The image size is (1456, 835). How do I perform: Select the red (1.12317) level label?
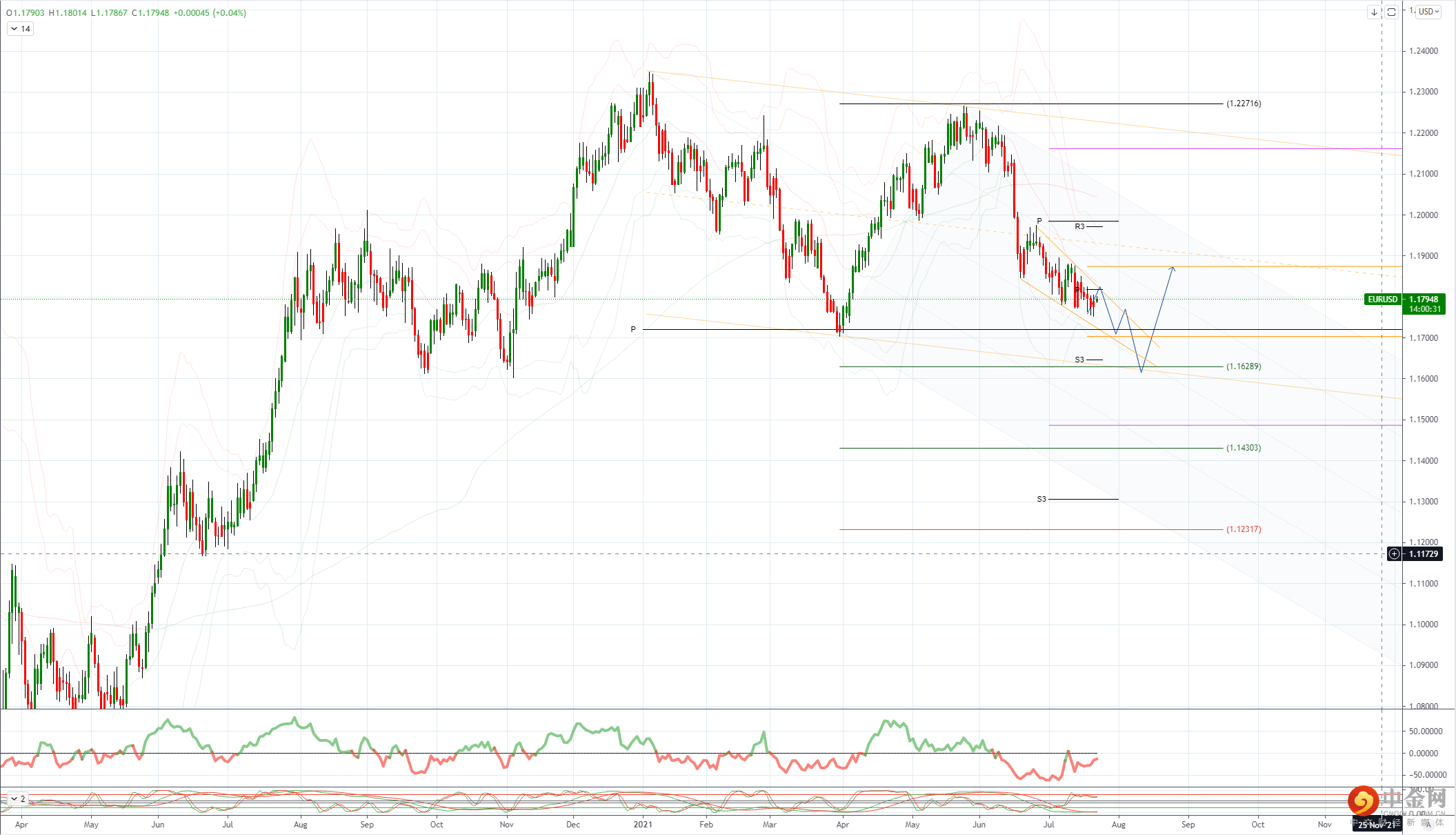tap(1244, 529)
